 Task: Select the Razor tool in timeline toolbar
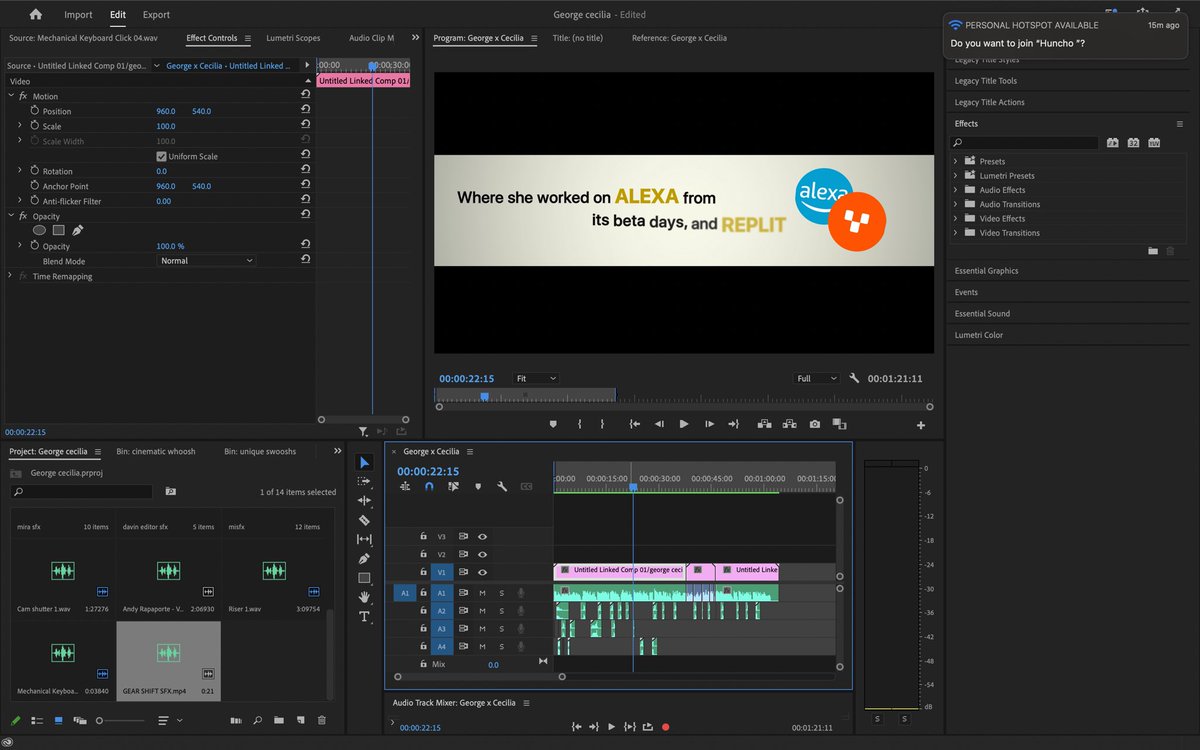[364, 520]
